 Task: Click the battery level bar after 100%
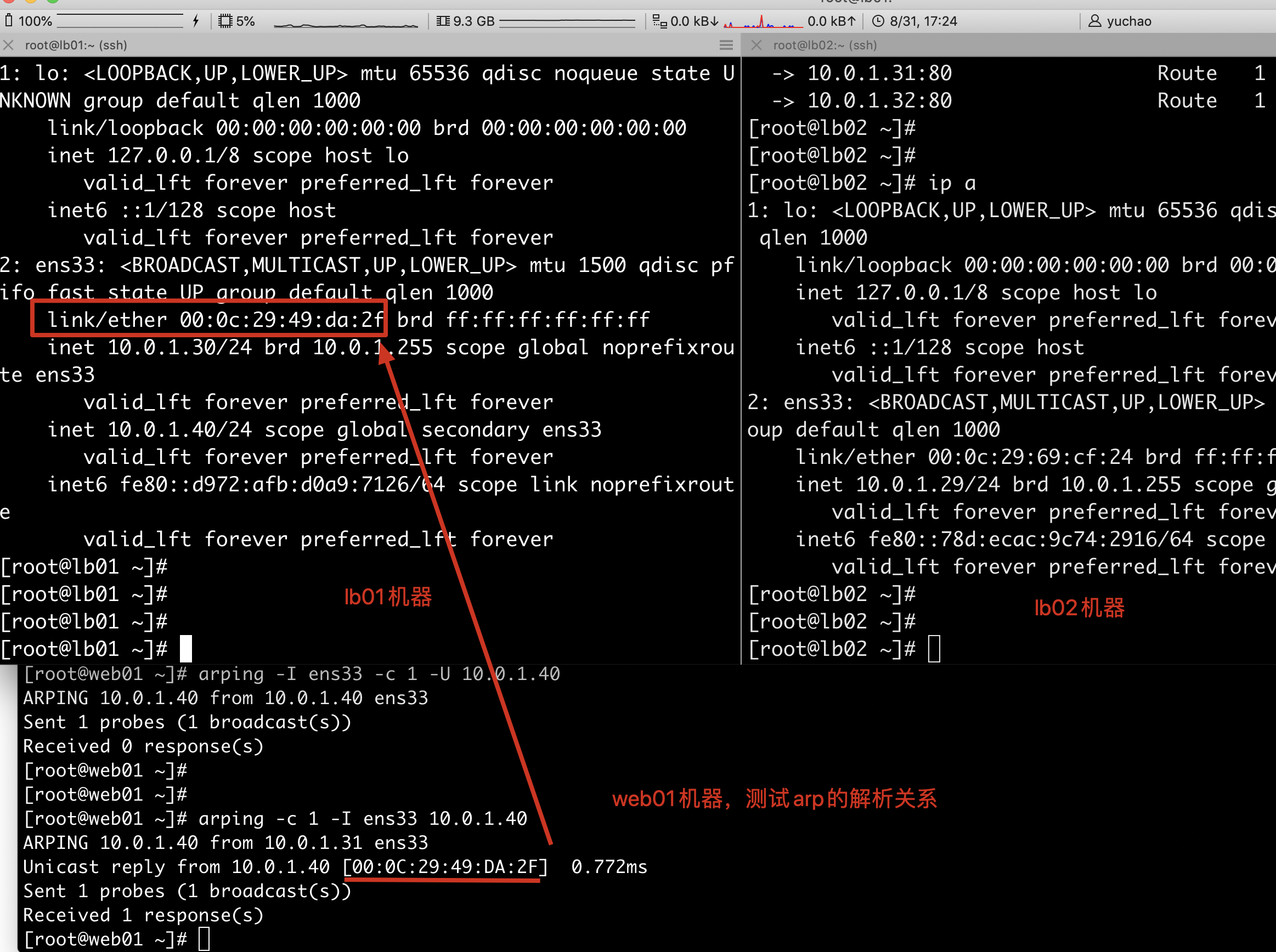click(x=121, y=21)
